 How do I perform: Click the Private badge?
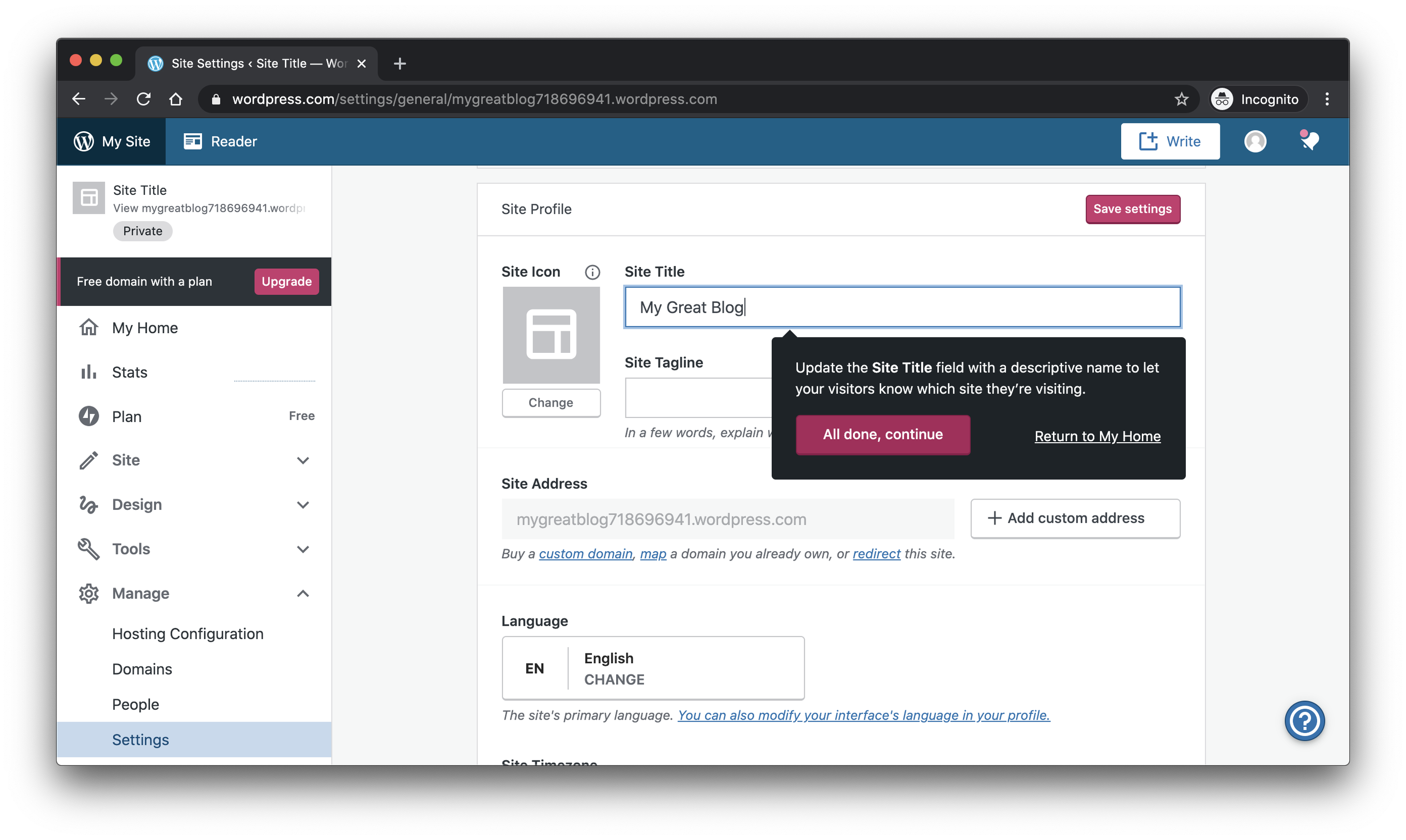click(x=143, y=231)
